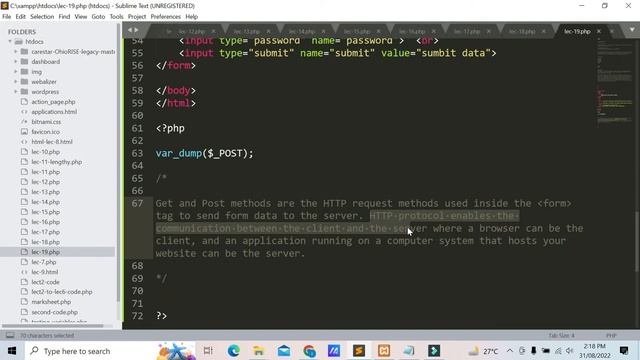Image resolution: width=640 pixels, height=360 pixels.
Task: Expand the carestar-OhioRISE-legacy folder
Action: tap(16, 51)
